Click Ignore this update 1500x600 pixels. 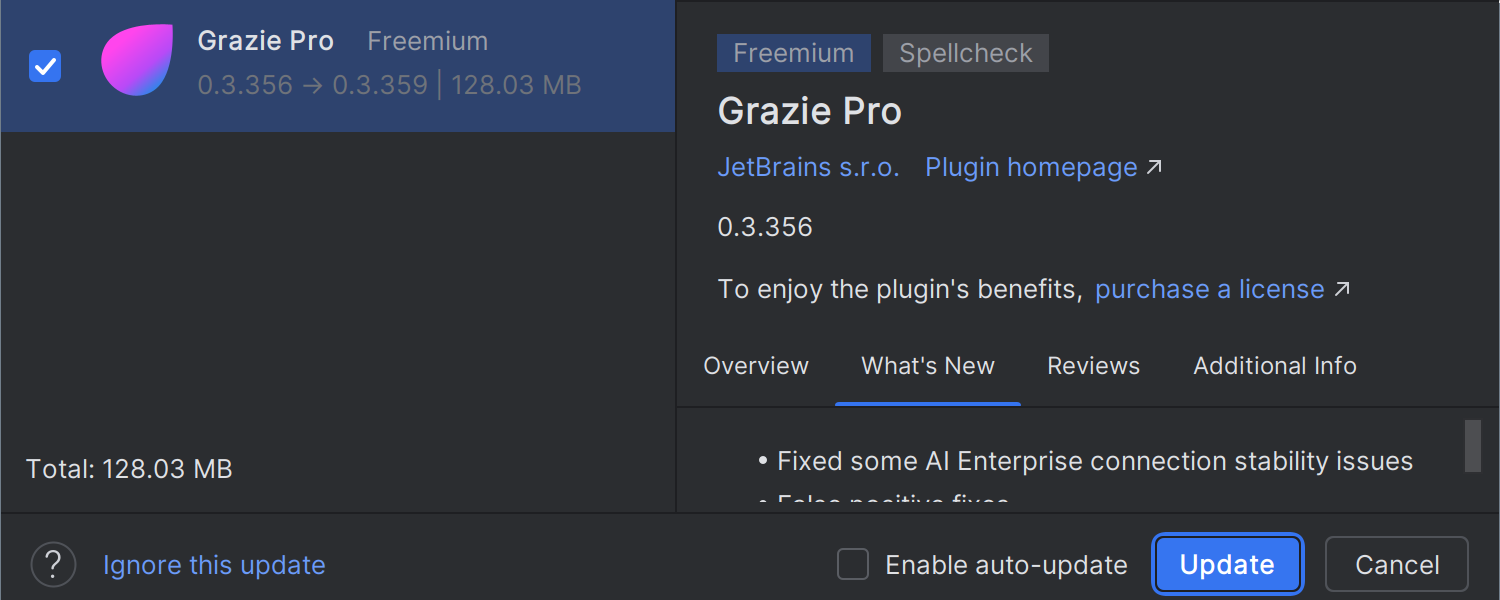tap(214, 565)
